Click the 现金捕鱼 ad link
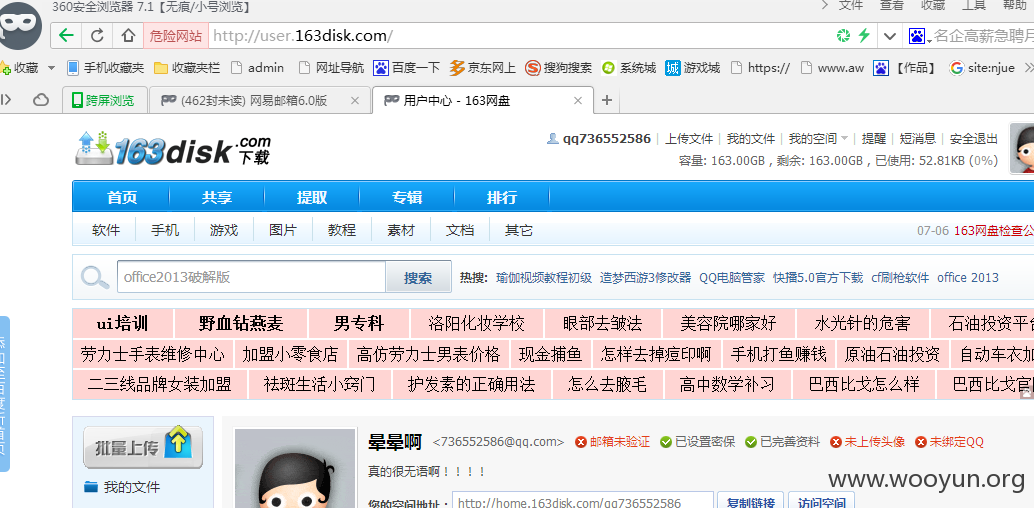The width and height of the screenshot is (1034, 508). [551, 354]
